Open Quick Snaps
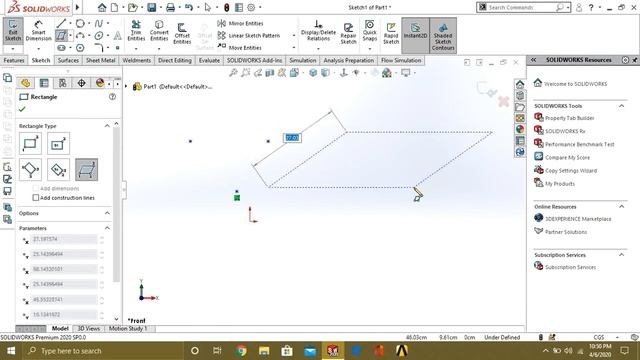Image resolution: width=640 pixels, height=360 pixels. (x=369, y=31)
